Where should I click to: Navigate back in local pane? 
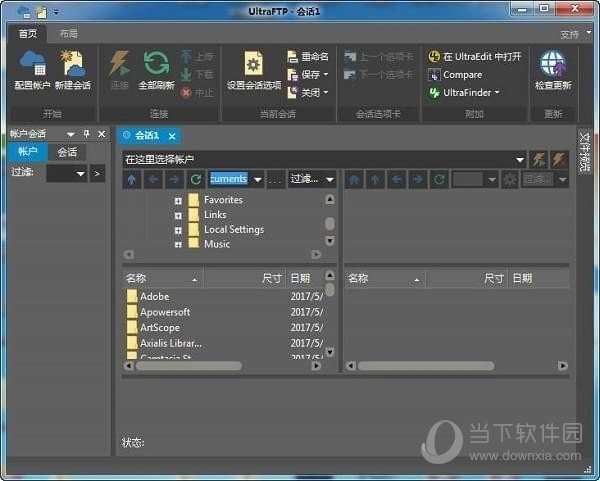pos(153,179)
